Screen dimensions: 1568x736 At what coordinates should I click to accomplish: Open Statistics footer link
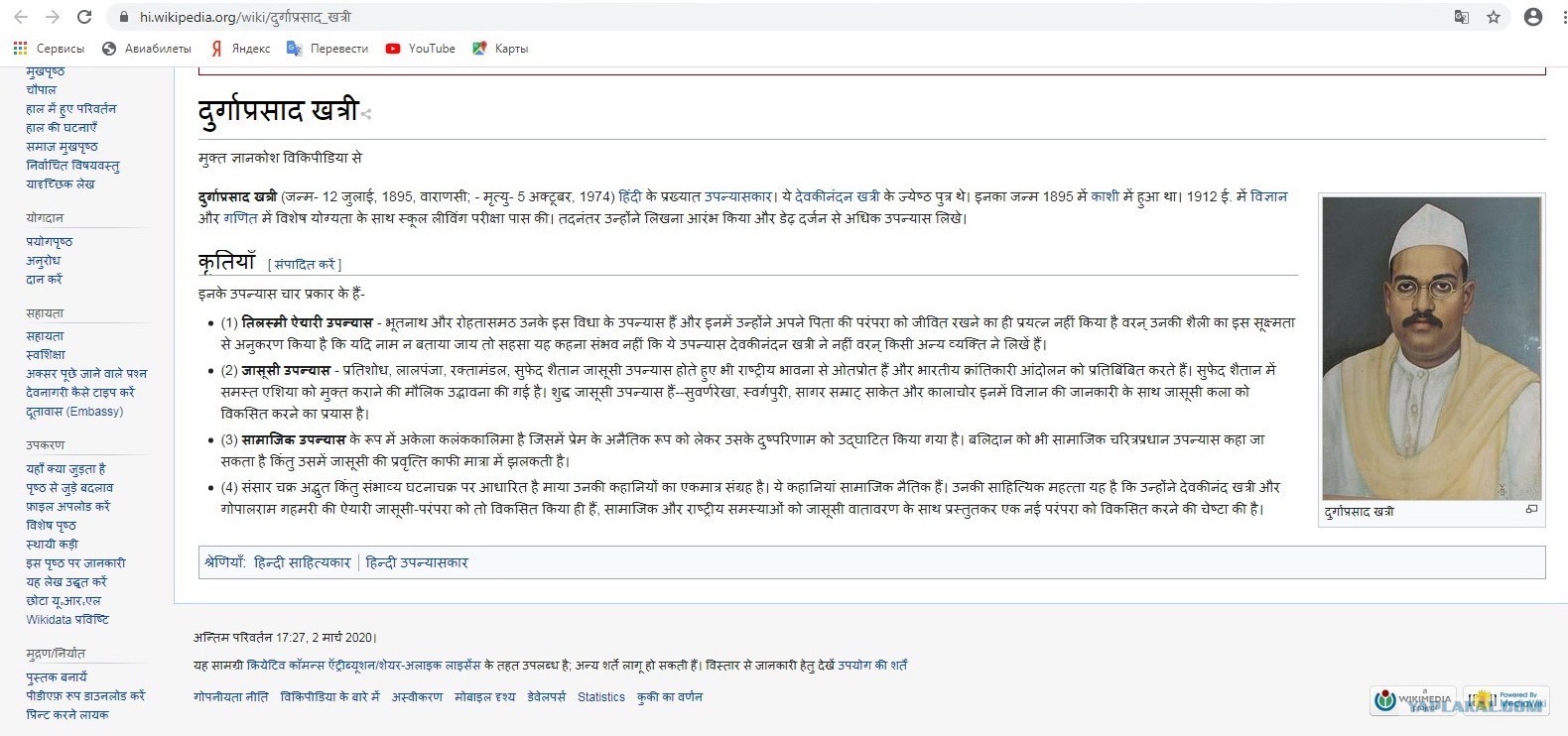[x=601, y=697]
